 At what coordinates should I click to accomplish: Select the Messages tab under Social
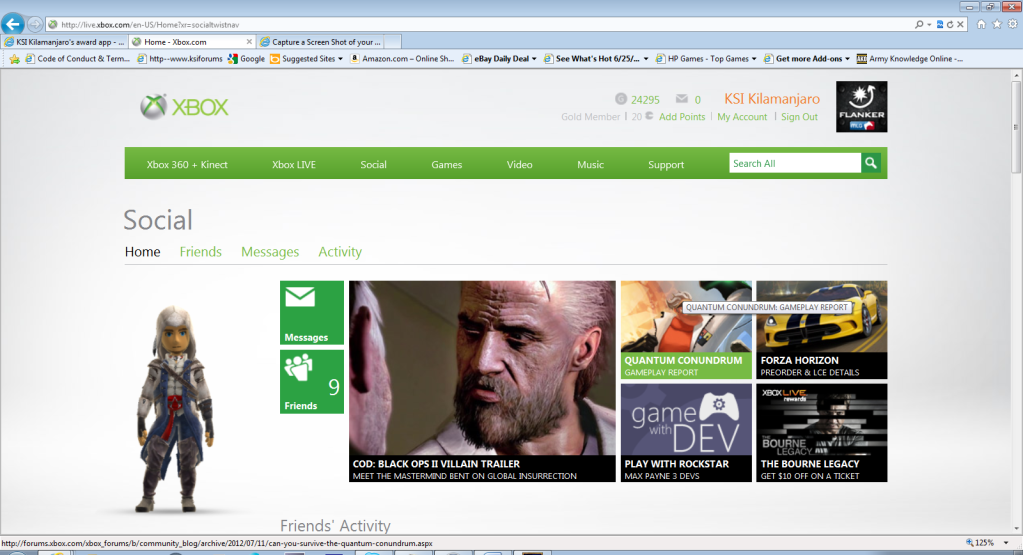click(269, 252)
